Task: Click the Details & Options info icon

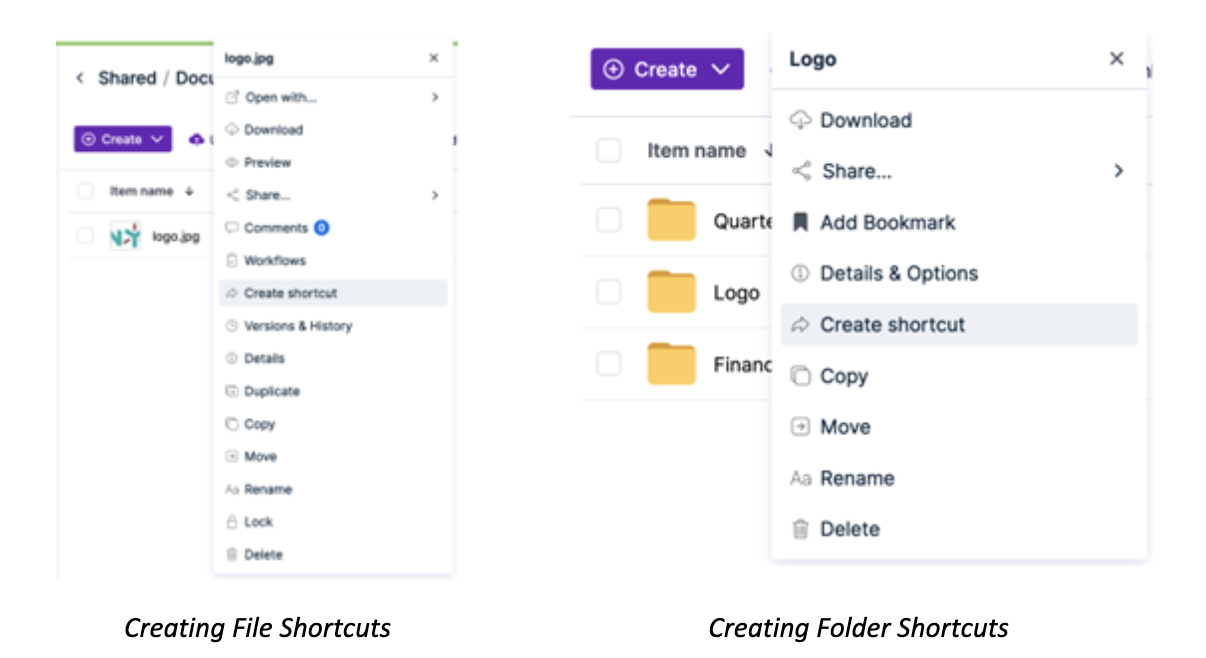Action: 799,273
